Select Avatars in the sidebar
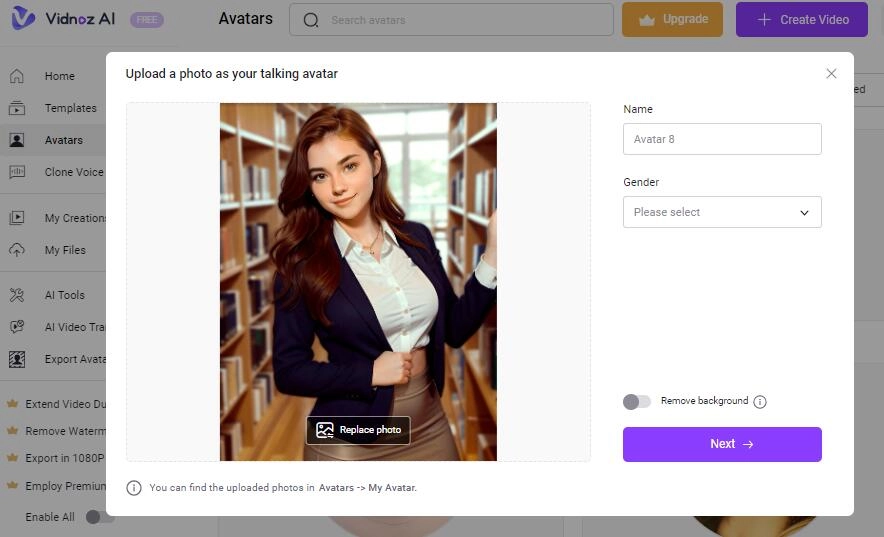The image size is (884, 537). [53, 140]
